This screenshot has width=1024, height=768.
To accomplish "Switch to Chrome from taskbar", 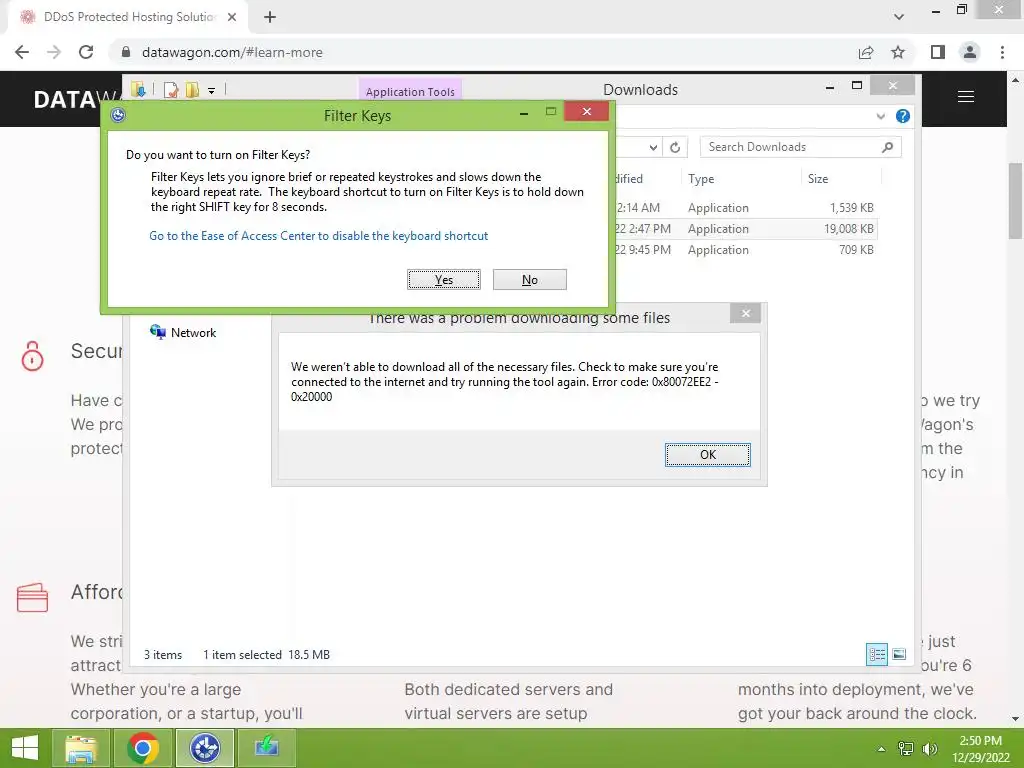I will pos(143,748).
